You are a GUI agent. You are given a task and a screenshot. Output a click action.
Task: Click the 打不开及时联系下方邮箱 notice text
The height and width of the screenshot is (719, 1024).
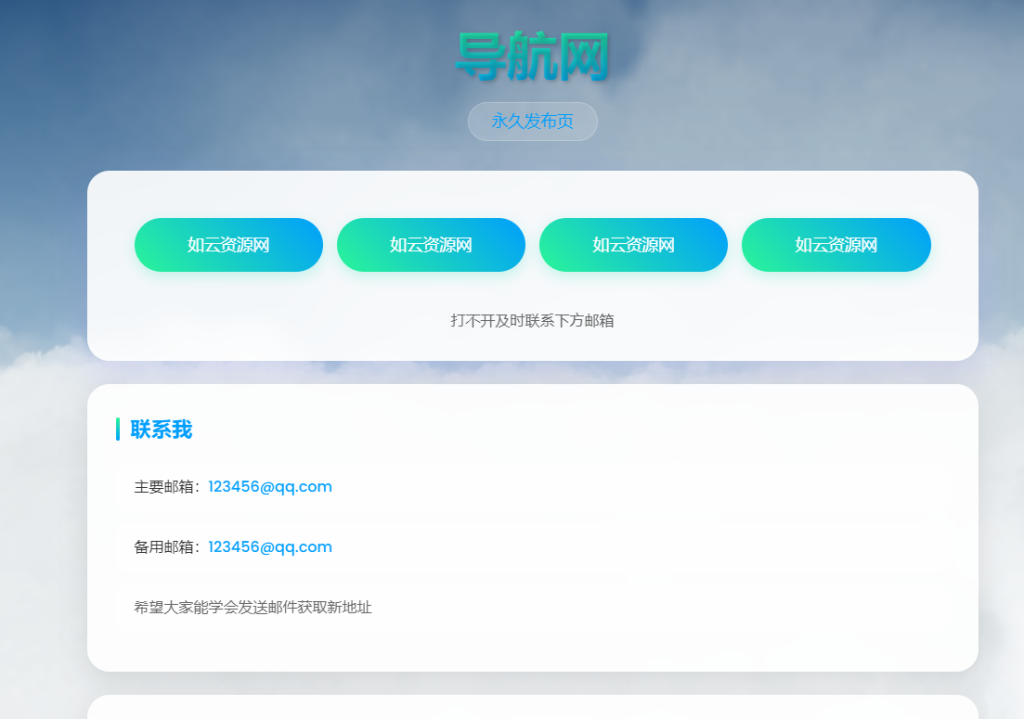531,320
